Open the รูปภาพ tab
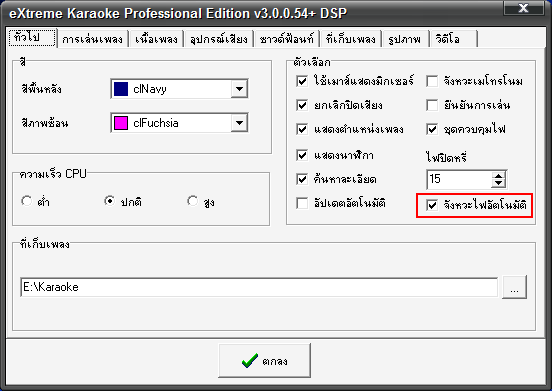This screenshot has width=552, height=391. click(x=405, y=39)
